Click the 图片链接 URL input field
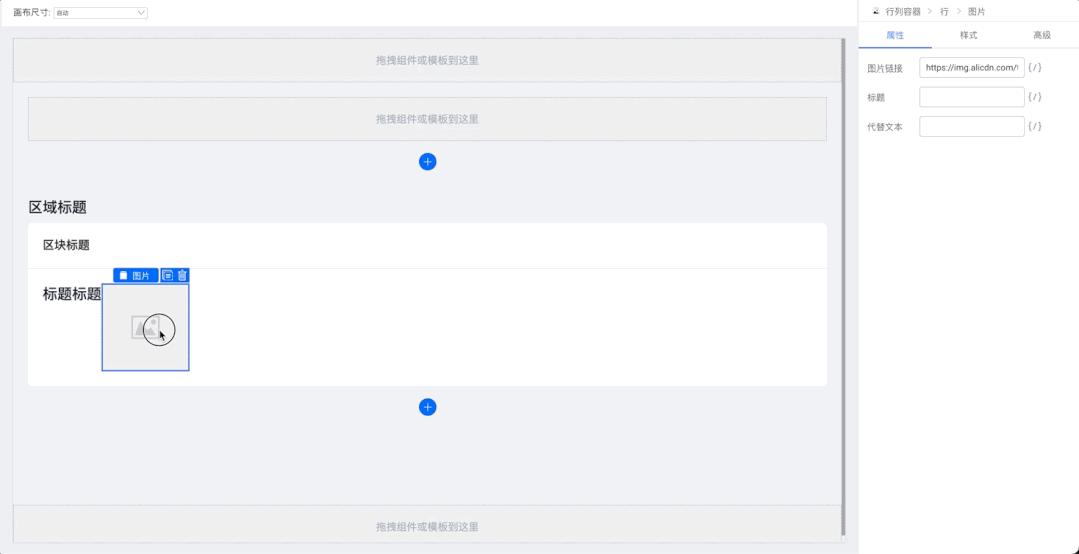This screenshot has width=1079, height=554. pos(971,68)
